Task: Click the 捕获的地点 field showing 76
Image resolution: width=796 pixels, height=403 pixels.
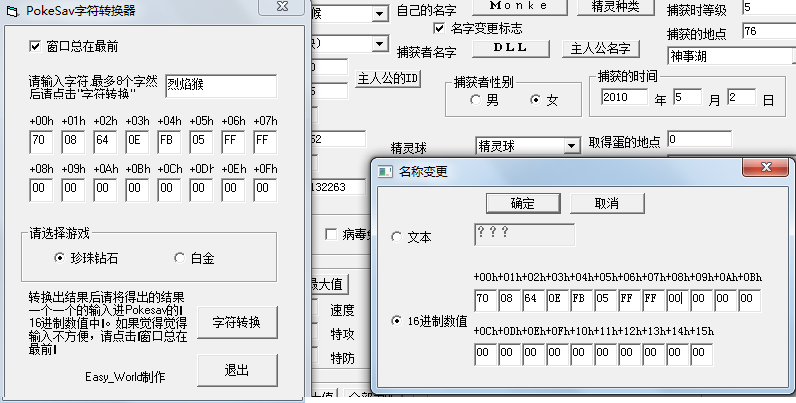Action: (769, 31)
